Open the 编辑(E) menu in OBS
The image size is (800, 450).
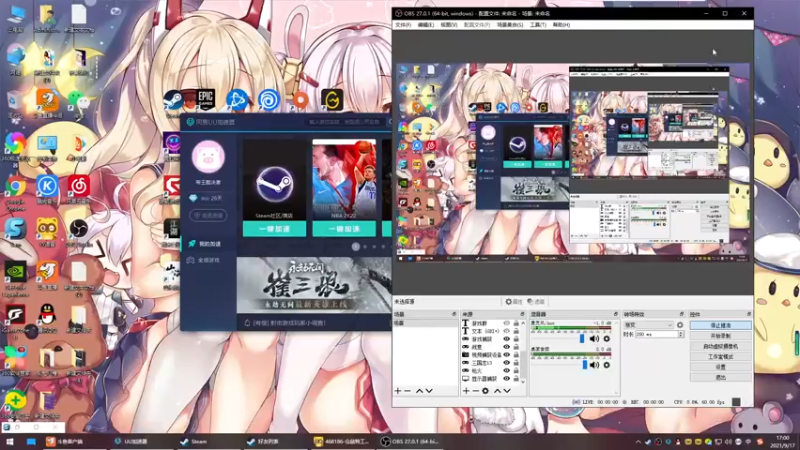[x=426, y=24]
